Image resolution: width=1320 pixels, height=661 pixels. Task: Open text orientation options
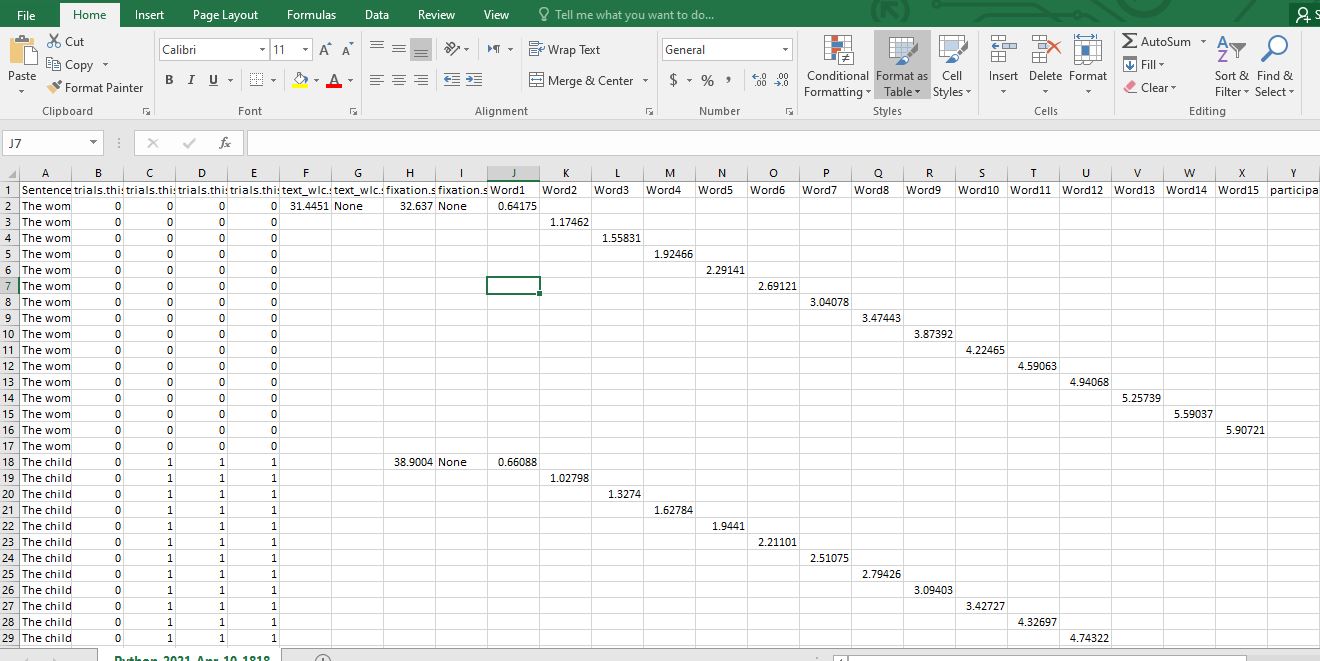(x=456, y=49)
